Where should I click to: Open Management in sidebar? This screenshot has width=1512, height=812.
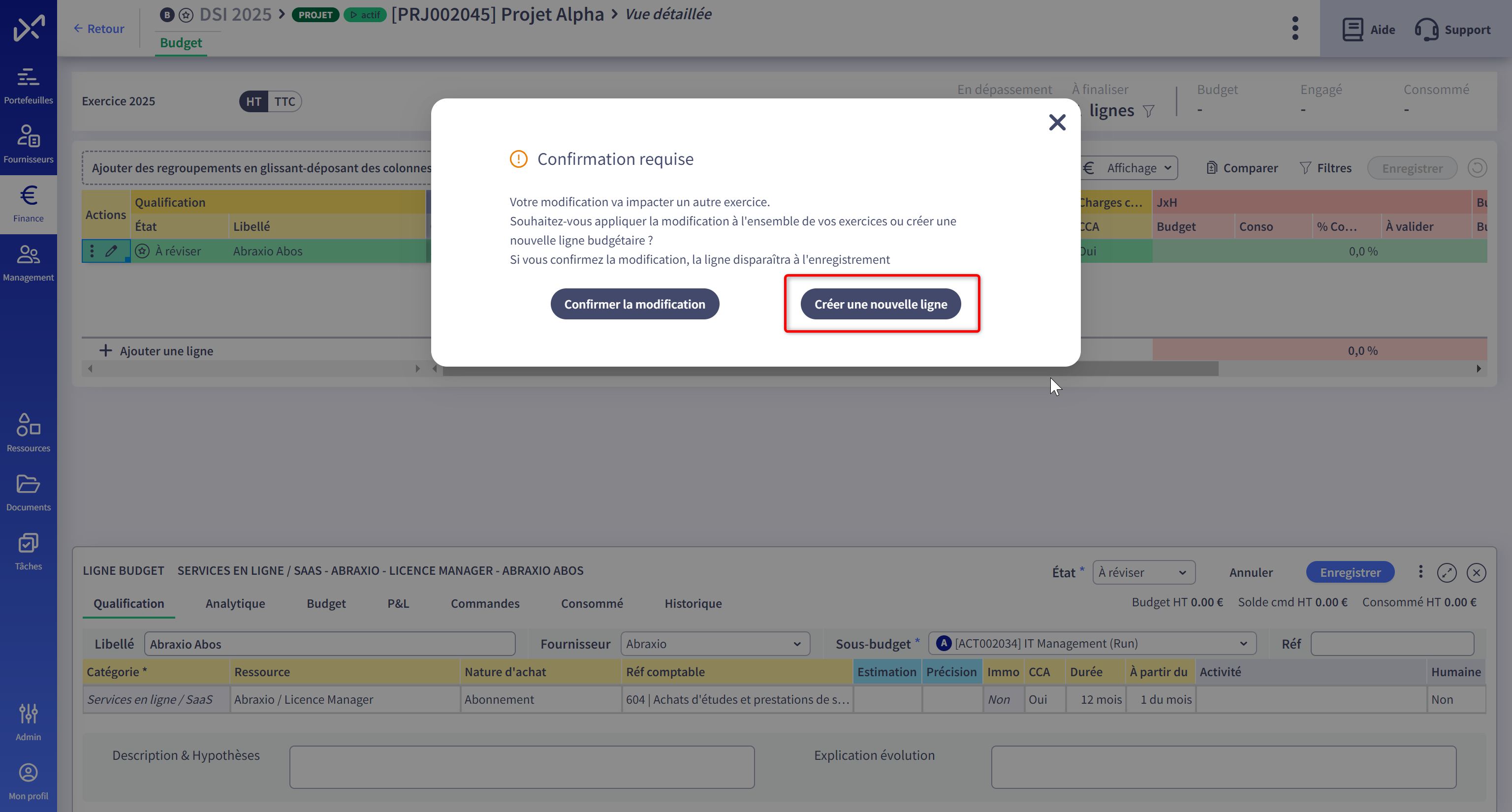pyautogui.click(x=28, y=263)
